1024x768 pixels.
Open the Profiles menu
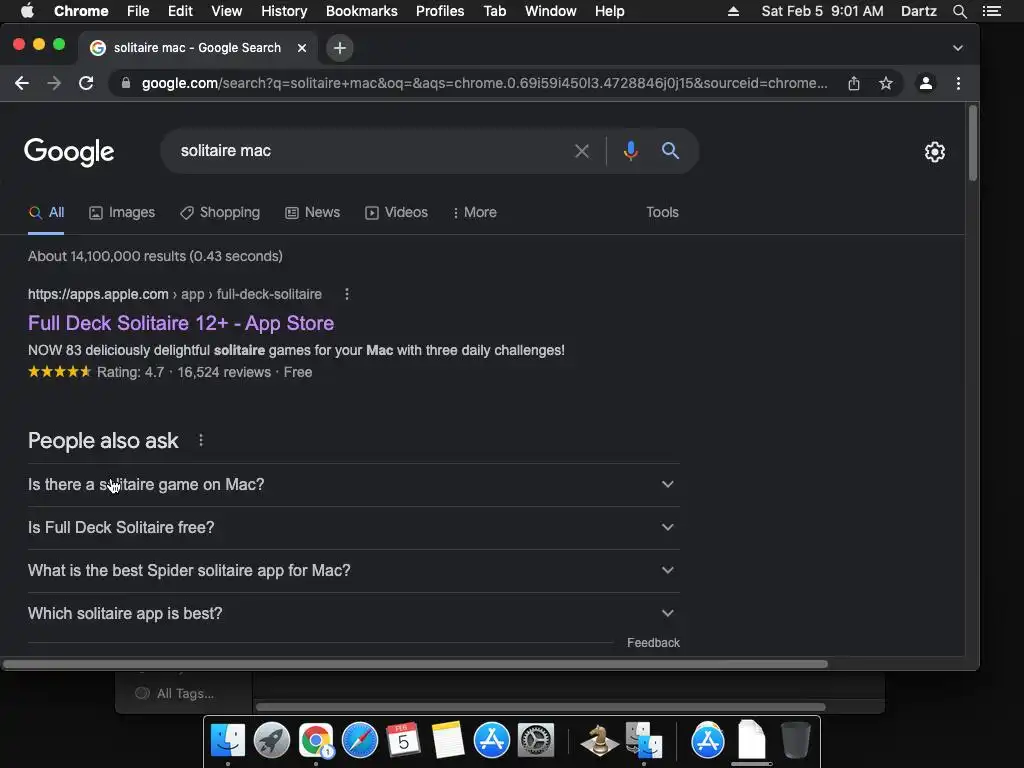click(440, 11)
